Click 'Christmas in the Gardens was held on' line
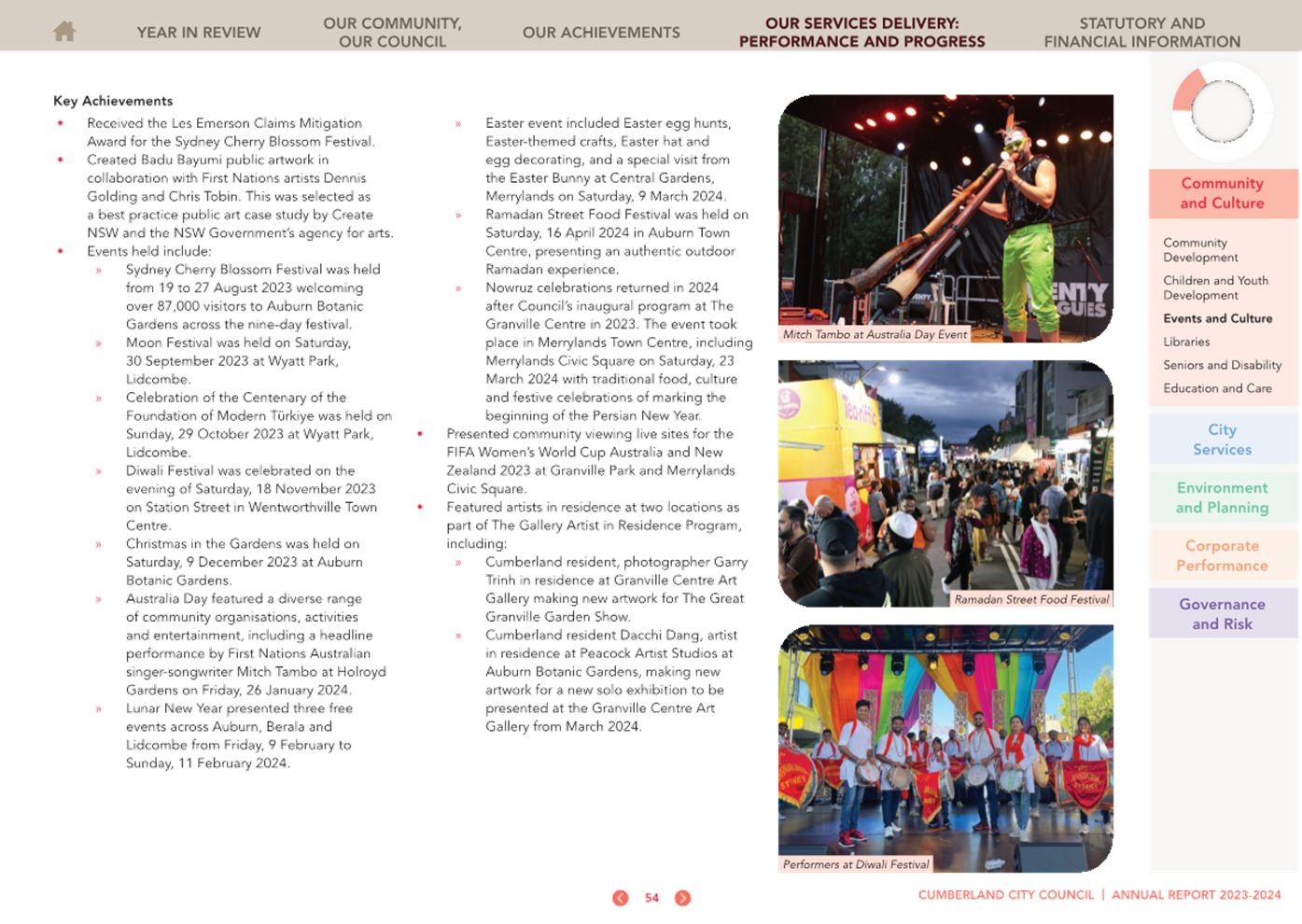The width and height of the screenshot is (1302, 924). 243,543
